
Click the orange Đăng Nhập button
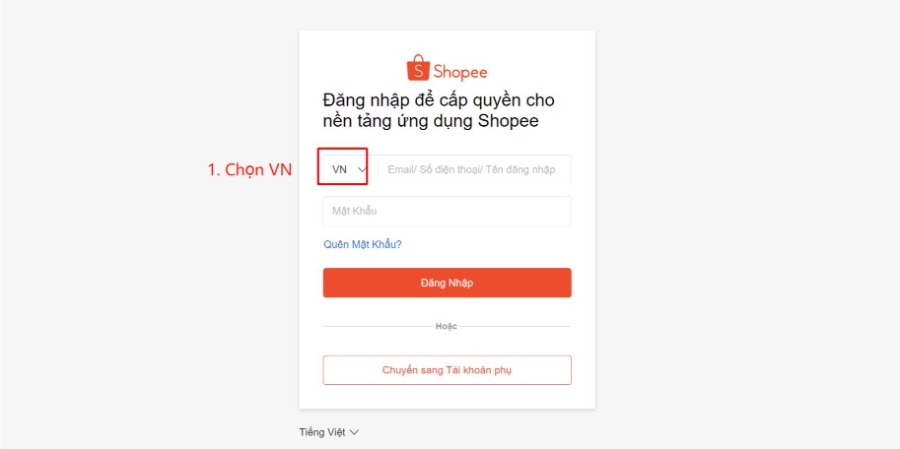[x=447, y=282]
